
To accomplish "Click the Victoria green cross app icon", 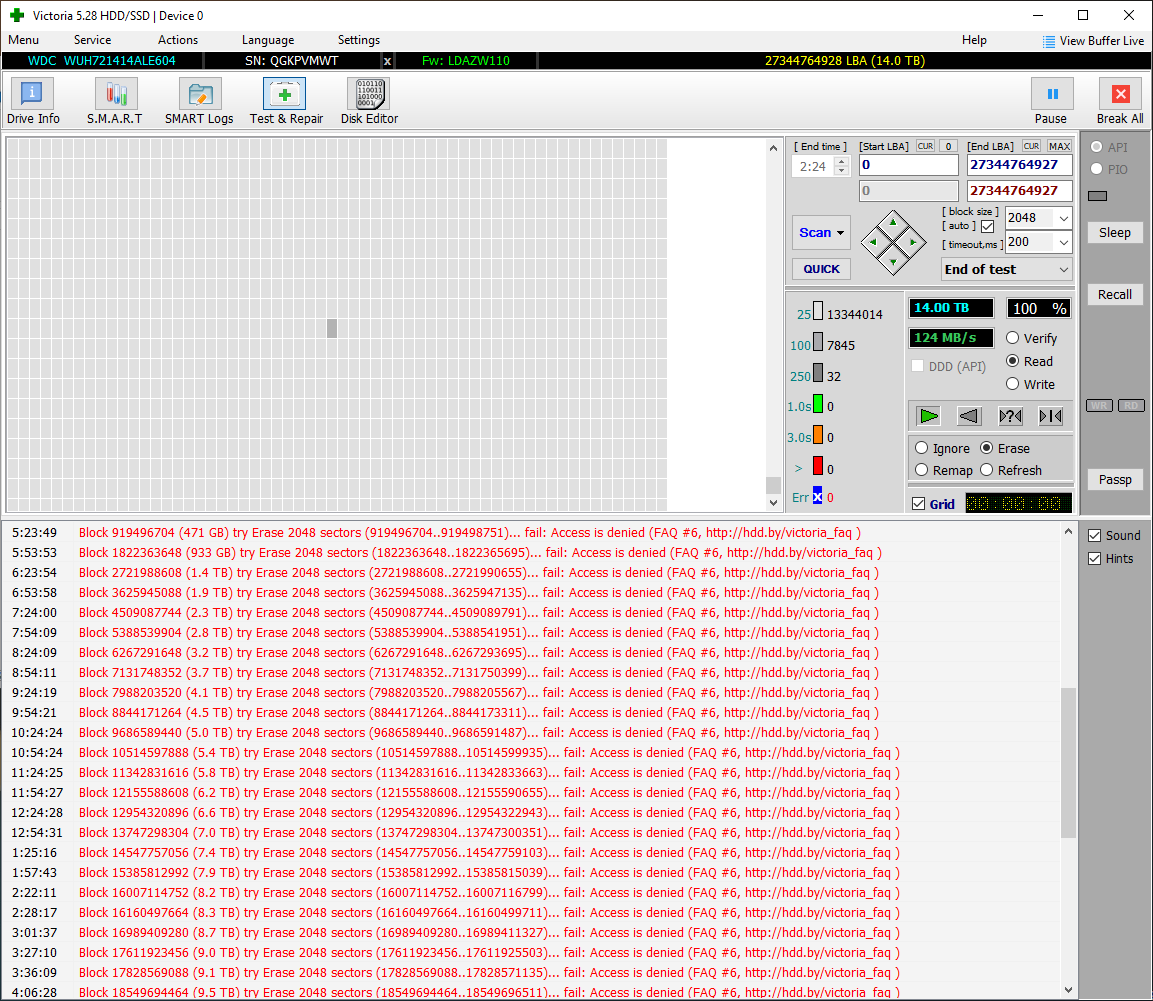I will coord(17,15).
